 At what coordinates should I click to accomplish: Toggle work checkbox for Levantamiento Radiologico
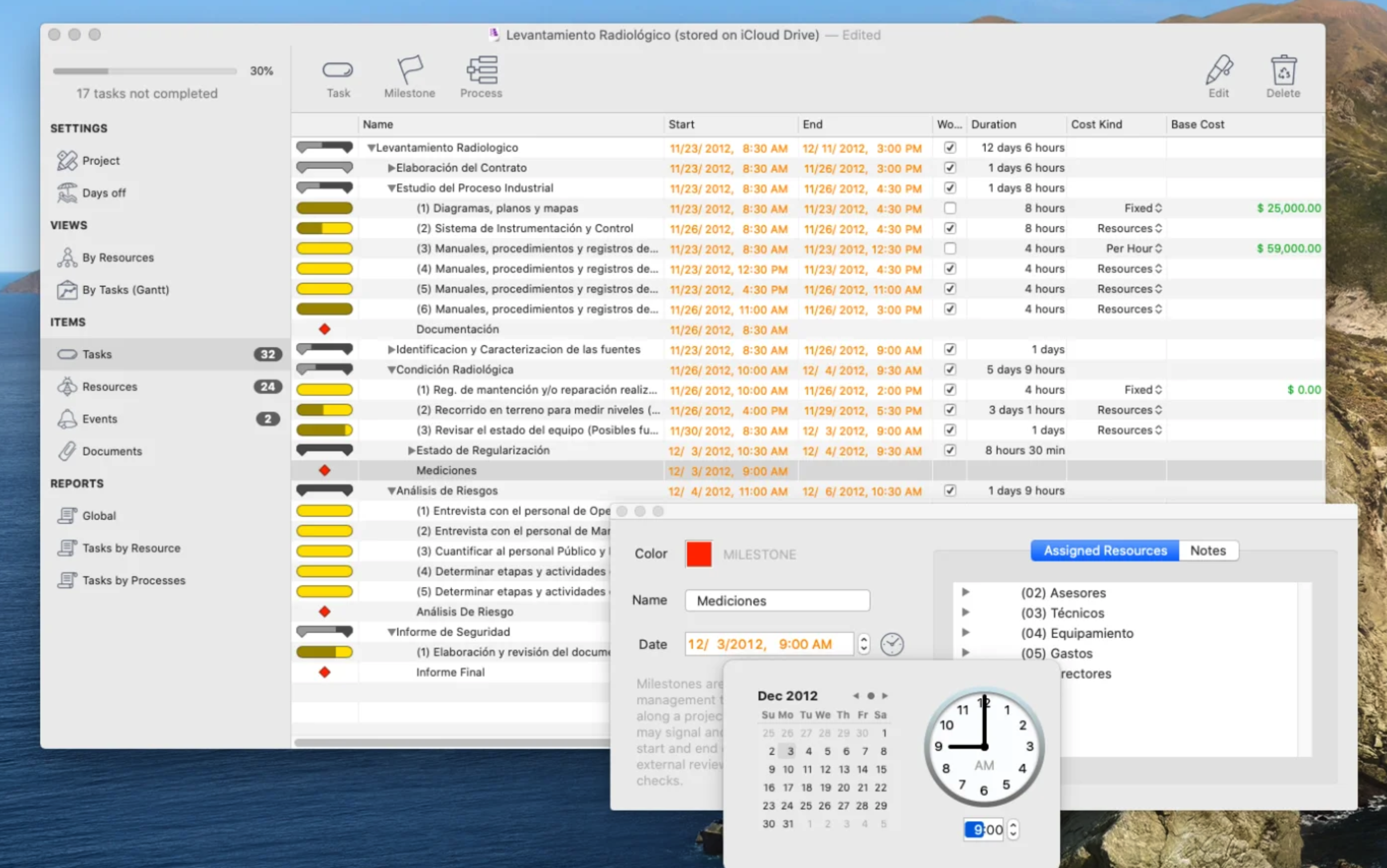coord(949,147)
